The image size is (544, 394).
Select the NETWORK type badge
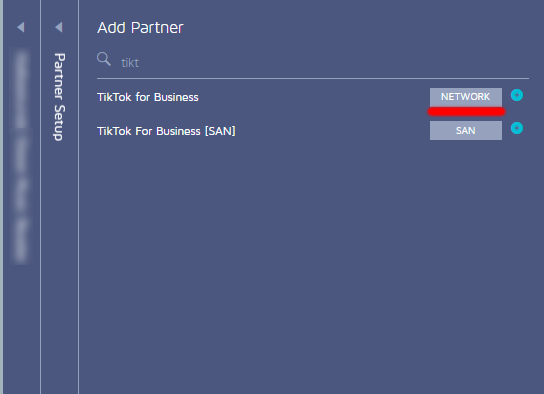(466, 97)
